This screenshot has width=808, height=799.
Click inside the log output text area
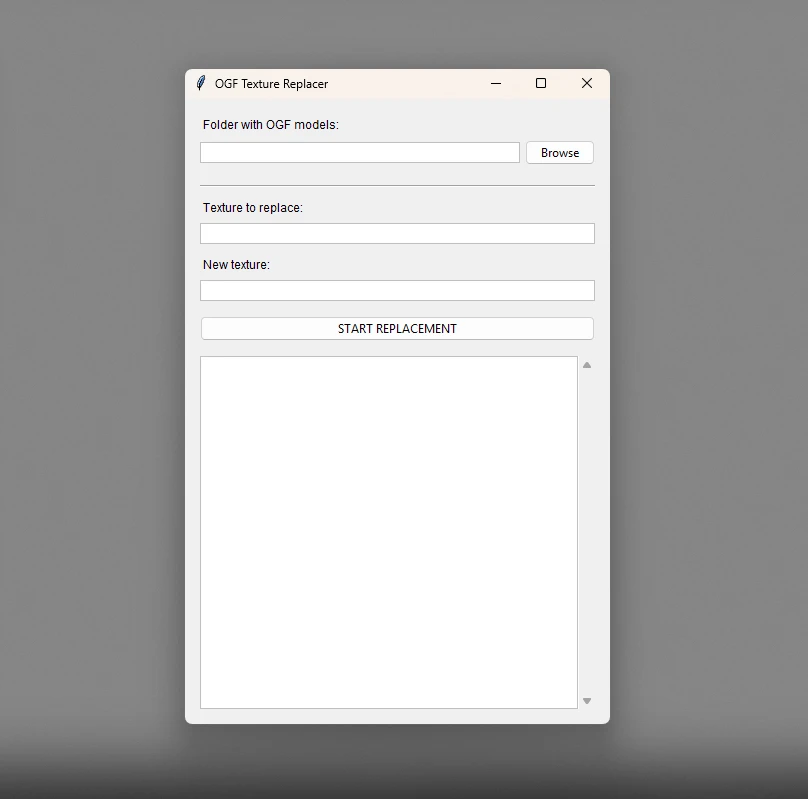389,532
